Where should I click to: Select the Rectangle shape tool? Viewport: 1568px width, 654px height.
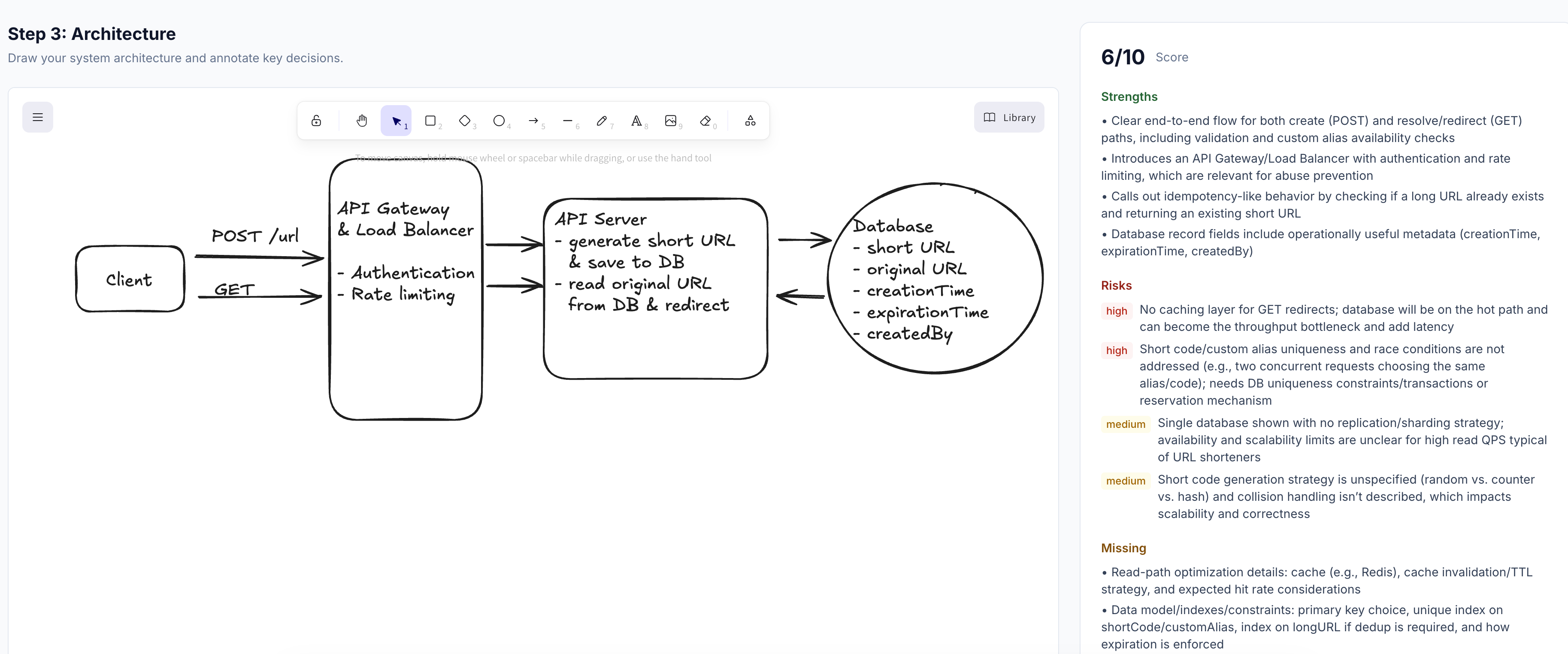[430, 121]
